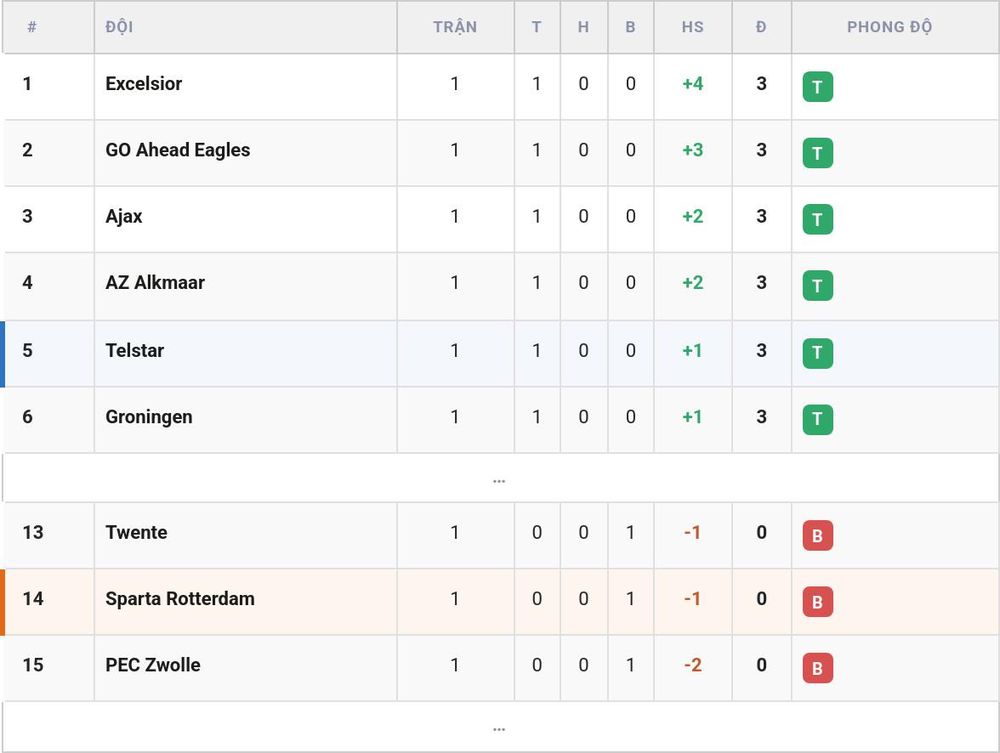Click the ĐỘI column header
This screenshot has height=753, width=1000.
[119, 27]
